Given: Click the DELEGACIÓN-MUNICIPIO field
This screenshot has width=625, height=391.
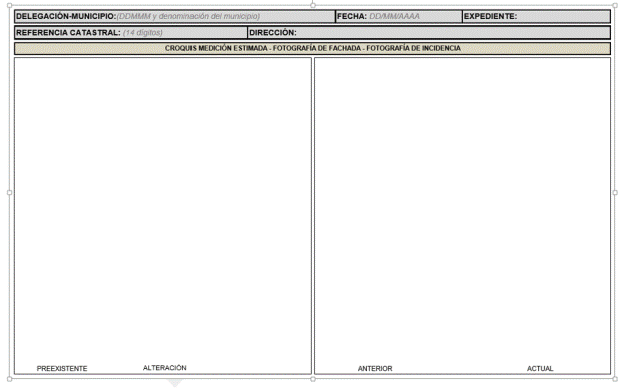Looking at the screenshot, I should [175, 16].
